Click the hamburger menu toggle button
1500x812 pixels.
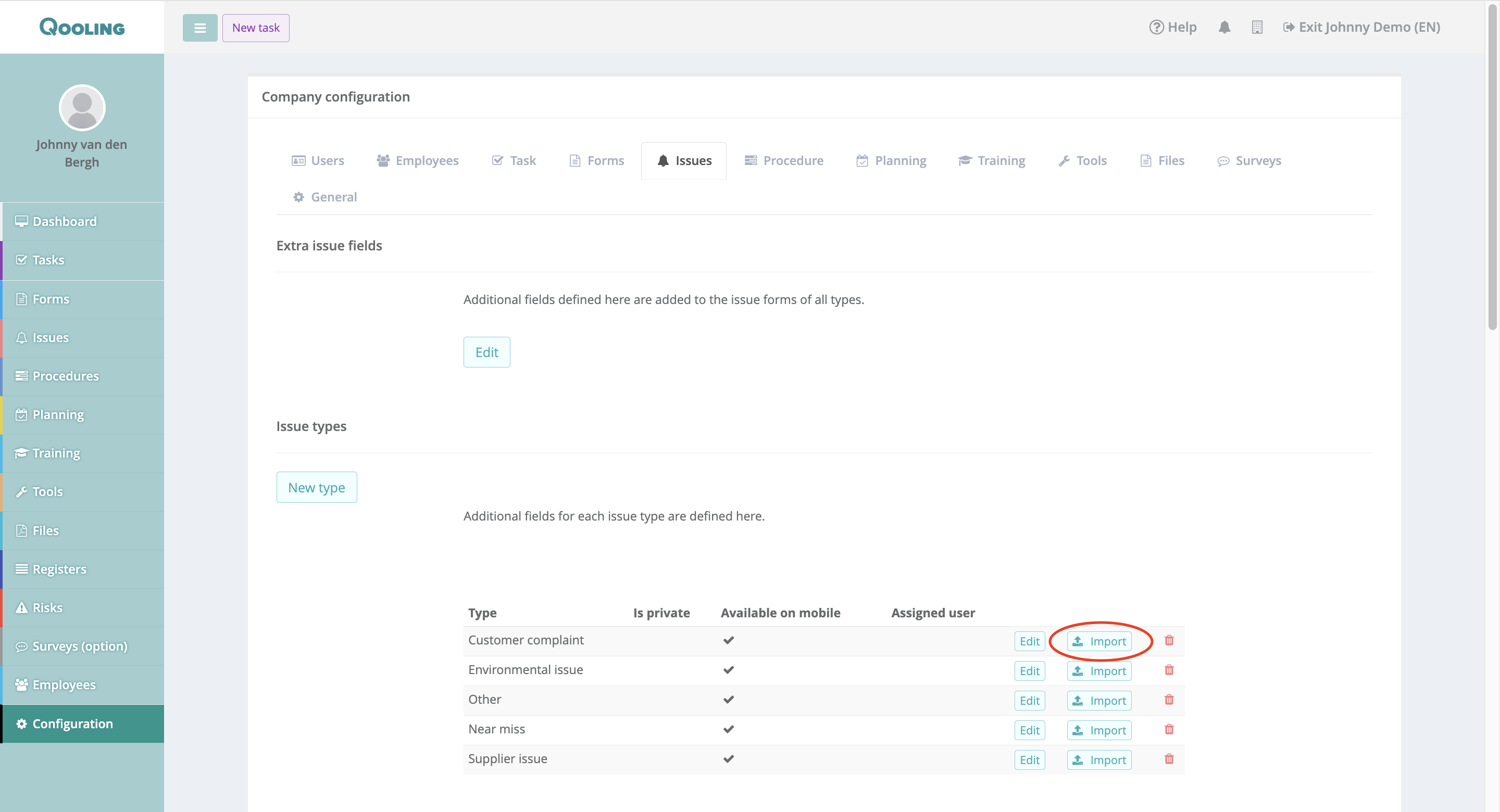coord(199,28)
